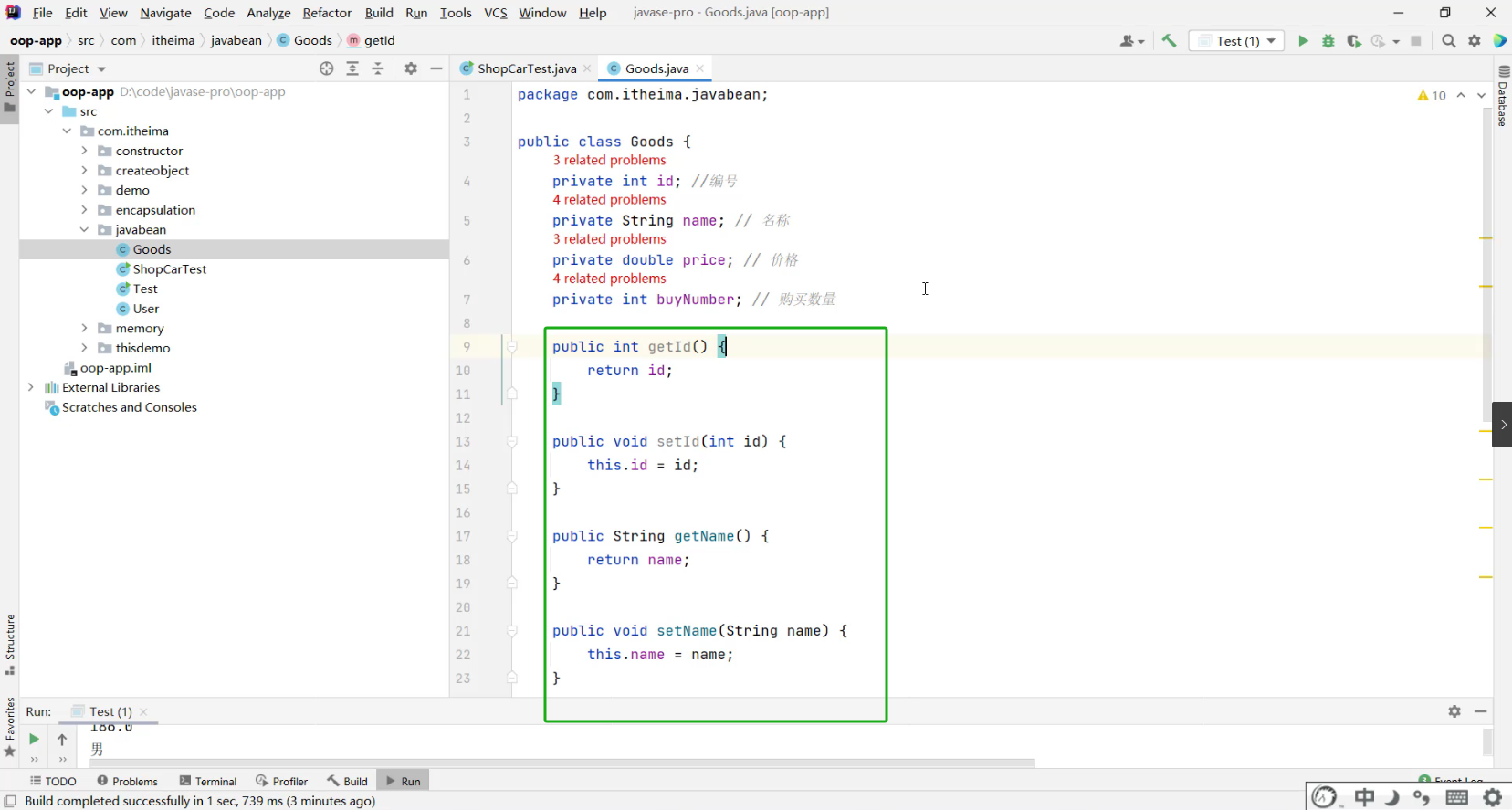
Task: Hide the Project panel
Action: (x=436, y=68)
